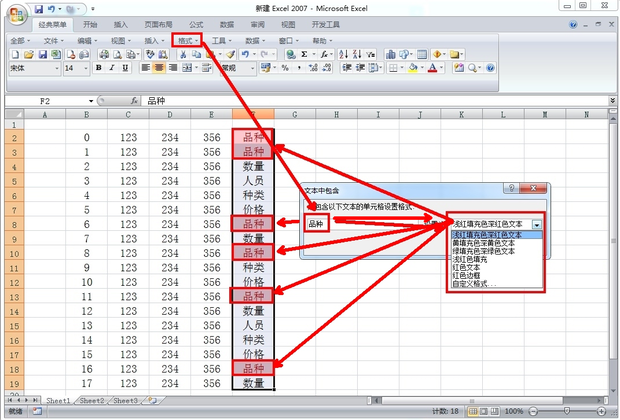Screen dimensions: 620x420
Task: Switch to the 页面布局 ribbon tab
Action: pyautogui.click(x=158, y=23)
